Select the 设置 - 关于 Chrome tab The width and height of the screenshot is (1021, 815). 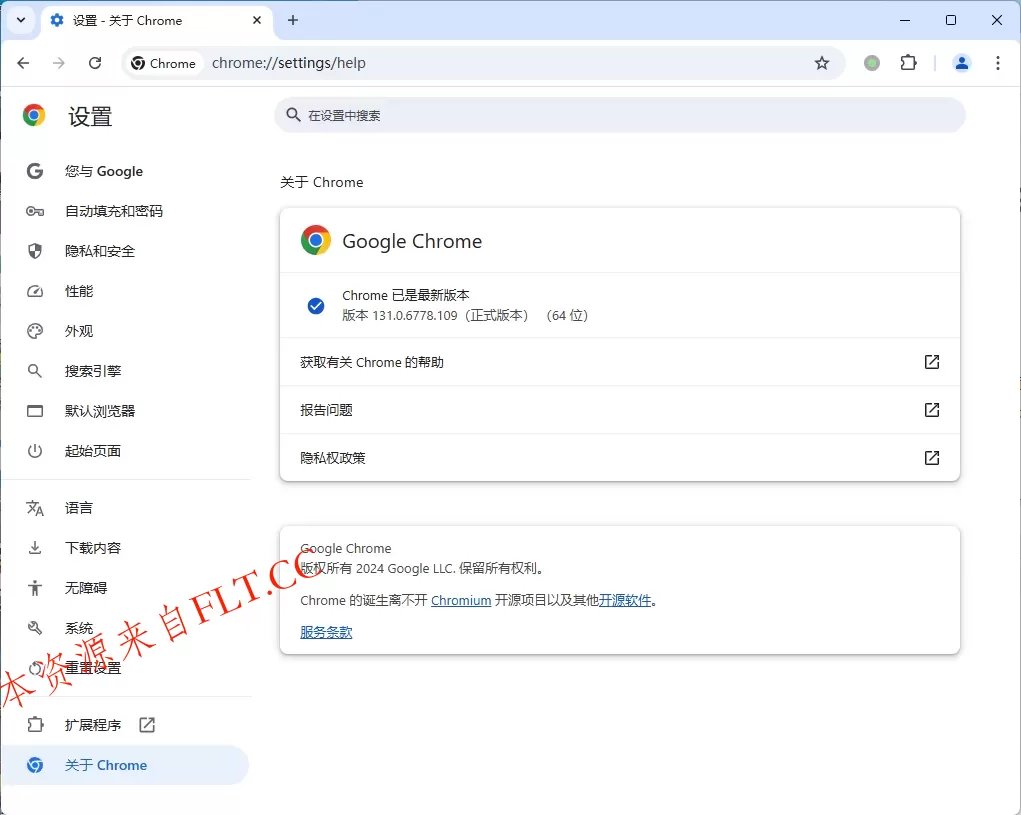[156, 21]
